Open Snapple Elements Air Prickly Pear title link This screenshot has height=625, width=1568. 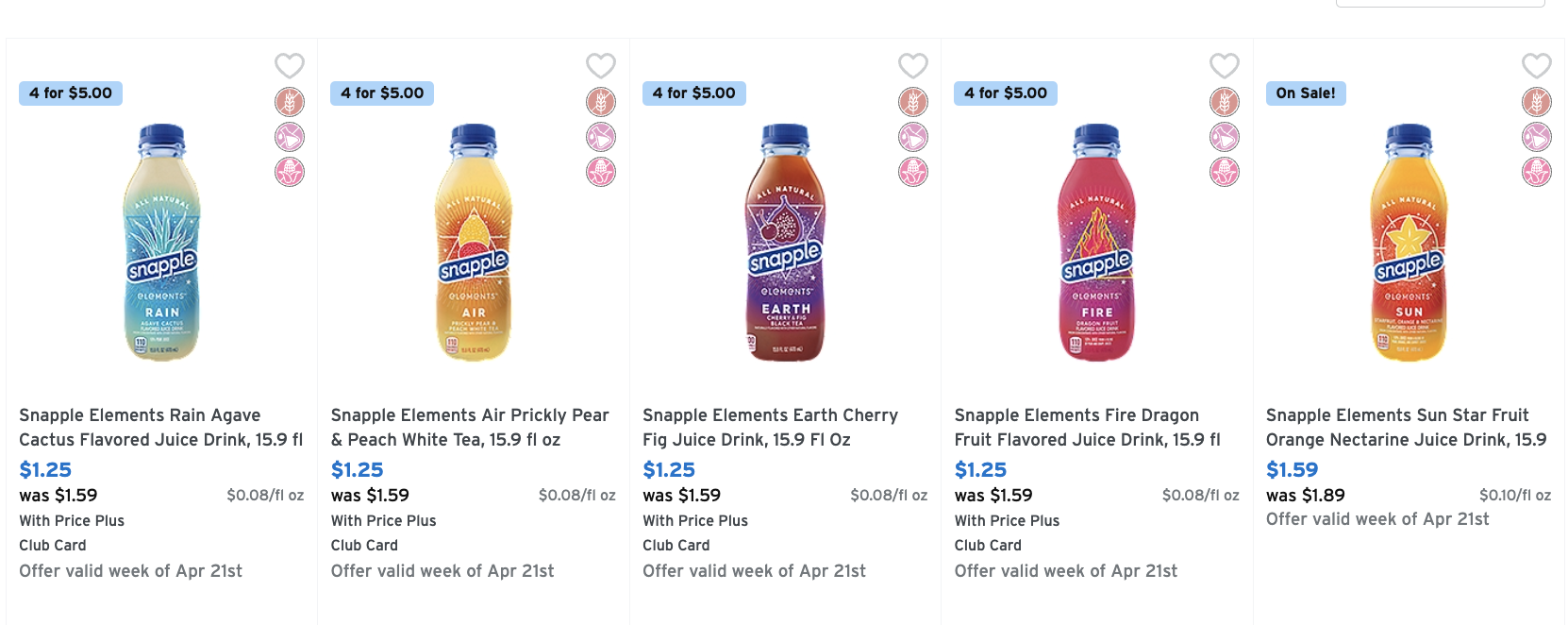pyautogui.click(x=471, y=428)
